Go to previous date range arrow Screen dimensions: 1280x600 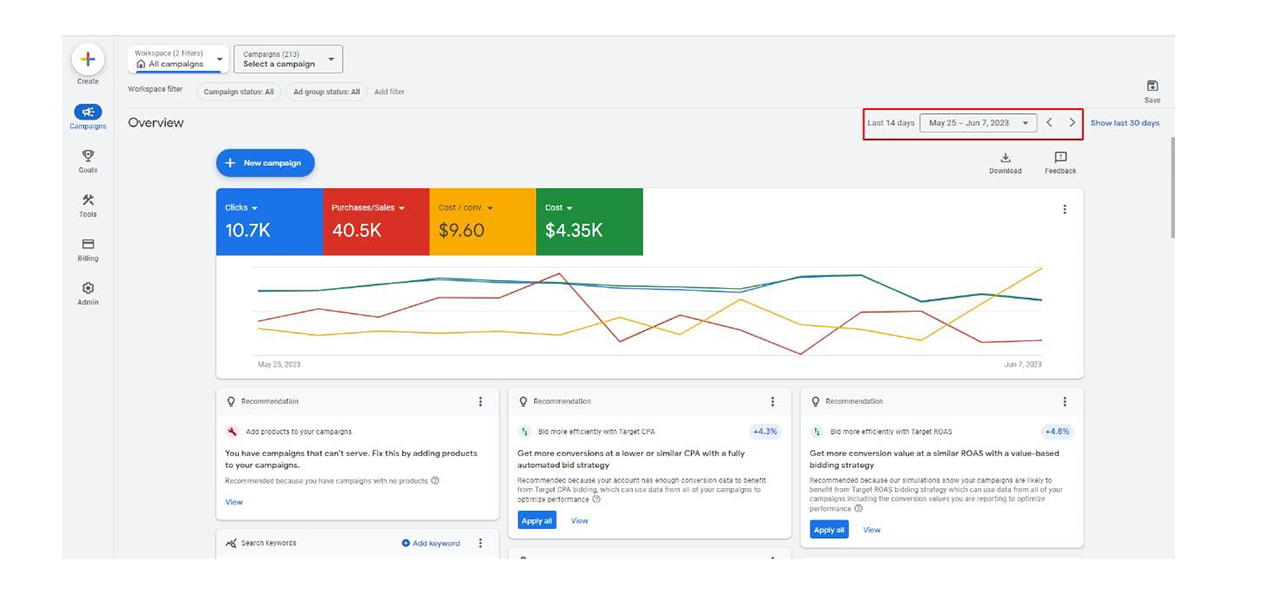(1049, 123)
